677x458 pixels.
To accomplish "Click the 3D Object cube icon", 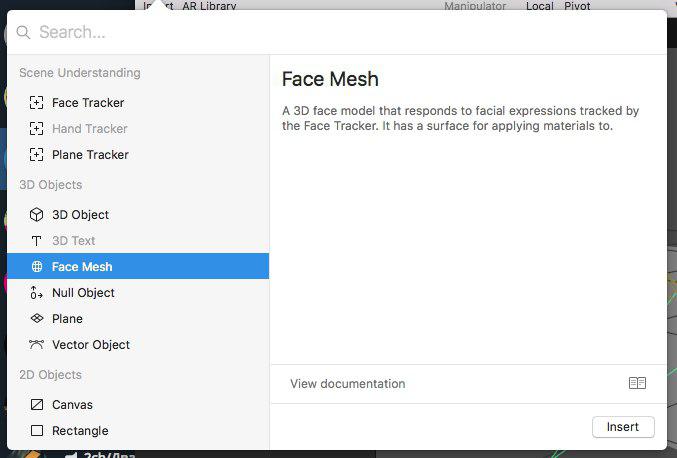I will [x=37, y=215].
